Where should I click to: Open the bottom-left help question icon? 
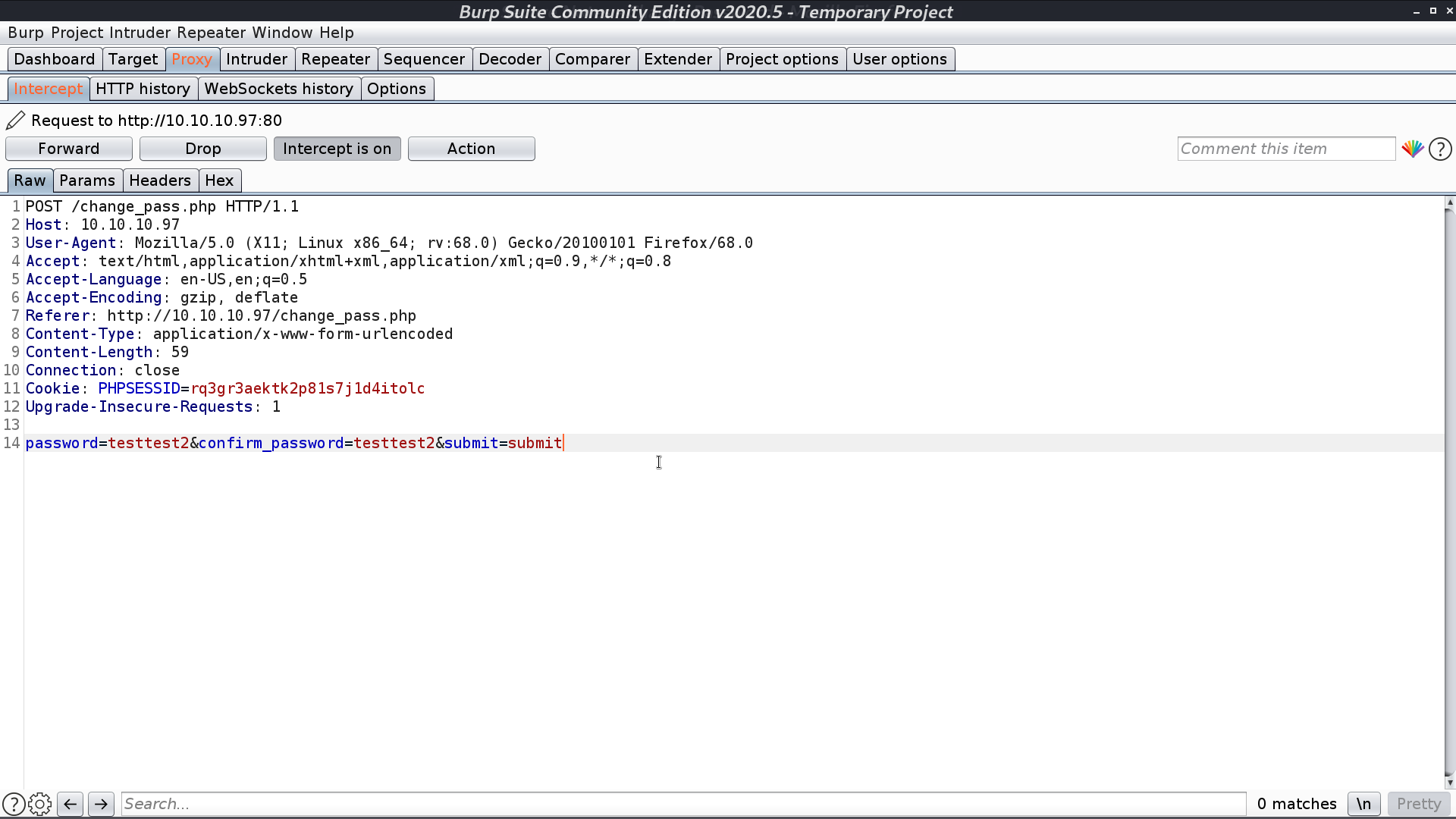(x=13, y=804)
